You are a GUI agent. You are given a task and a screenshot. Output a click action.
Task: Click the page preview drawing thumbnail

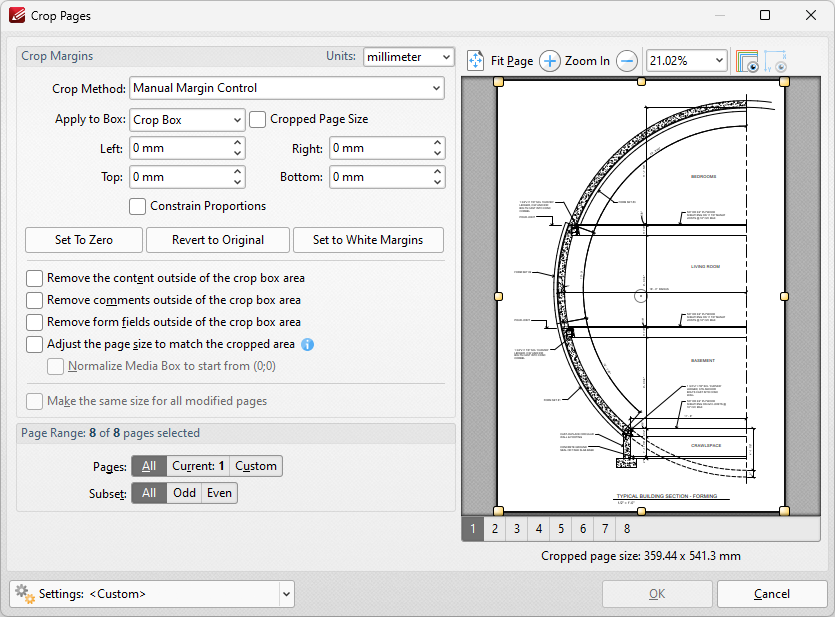[641, 297]
